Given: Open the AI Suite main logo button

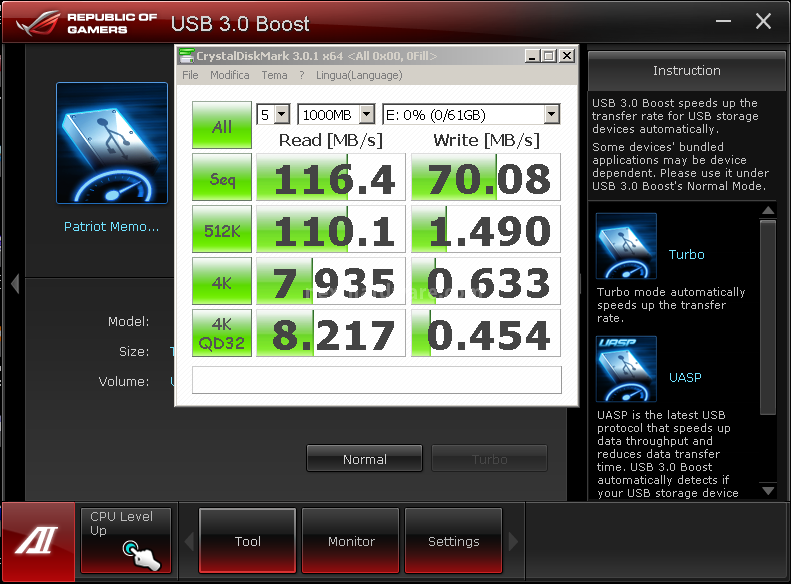Looking at the screenshot, I should (38, 540).
